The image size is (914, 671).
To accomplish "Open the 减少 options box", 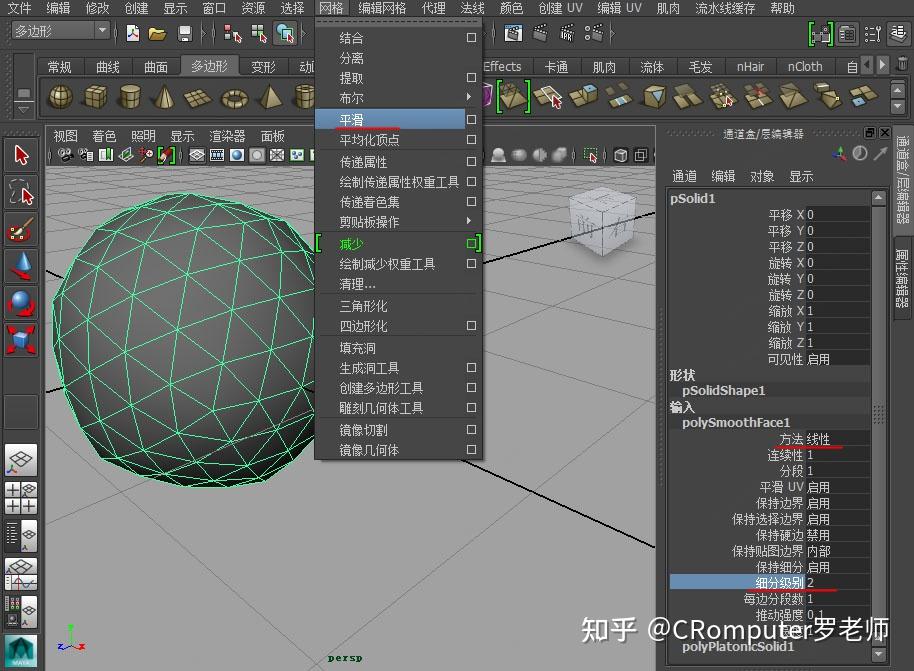I will [x=470, y=243].
